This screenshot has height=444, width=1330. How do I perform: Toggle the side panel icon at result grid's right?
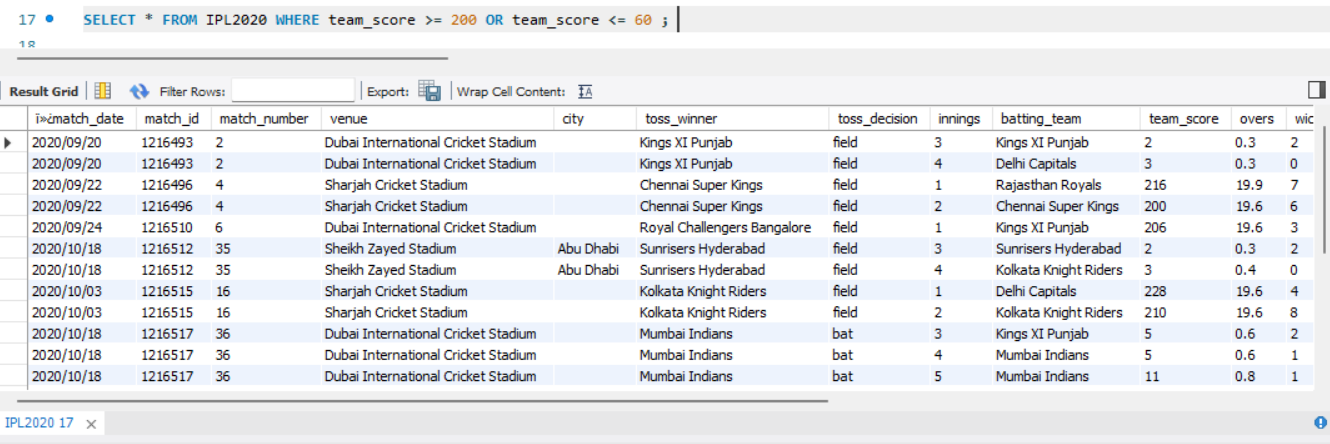(x=1316, y=90)
